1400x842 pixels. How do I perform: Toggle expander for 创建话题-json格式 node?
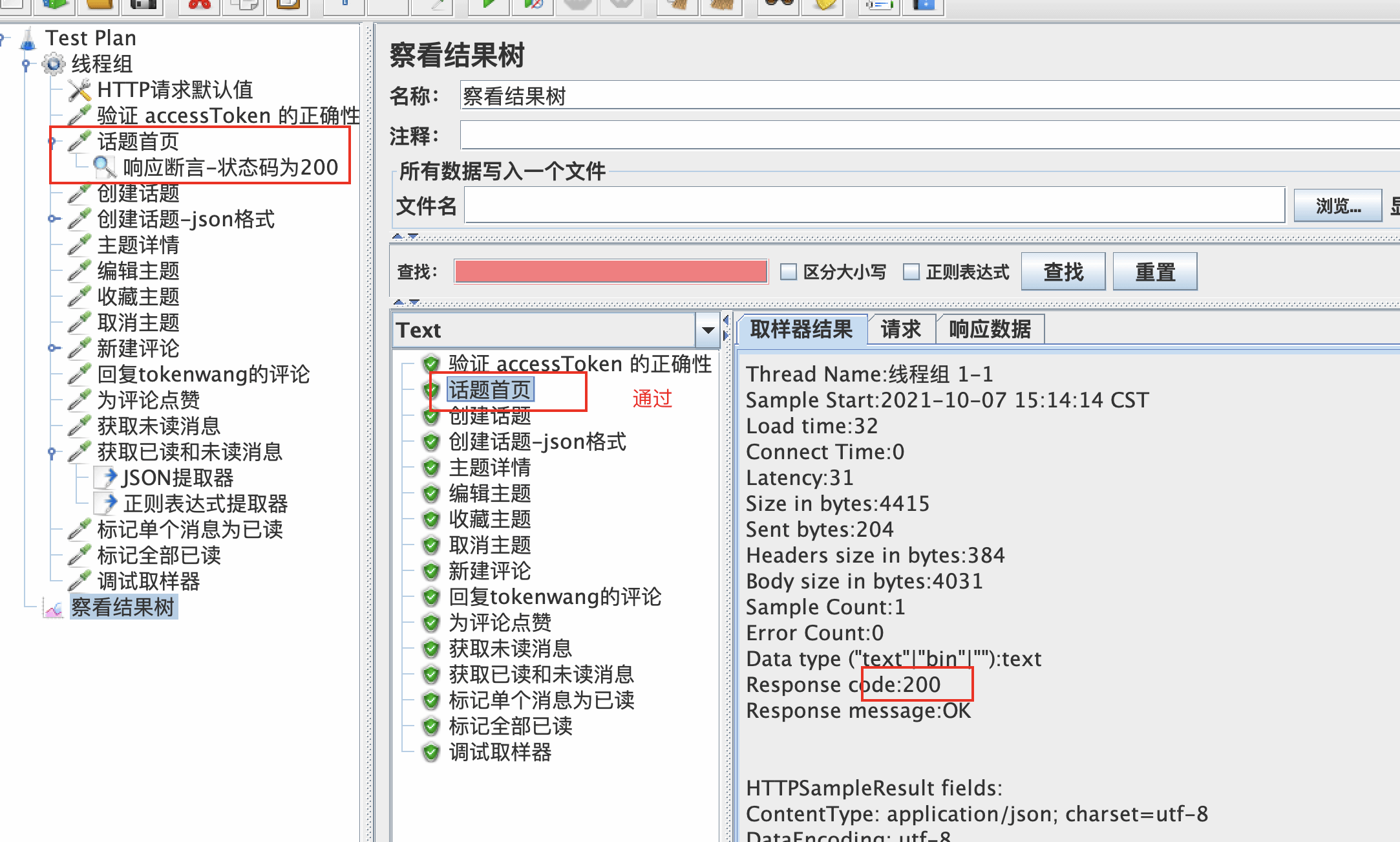point(53,219)
